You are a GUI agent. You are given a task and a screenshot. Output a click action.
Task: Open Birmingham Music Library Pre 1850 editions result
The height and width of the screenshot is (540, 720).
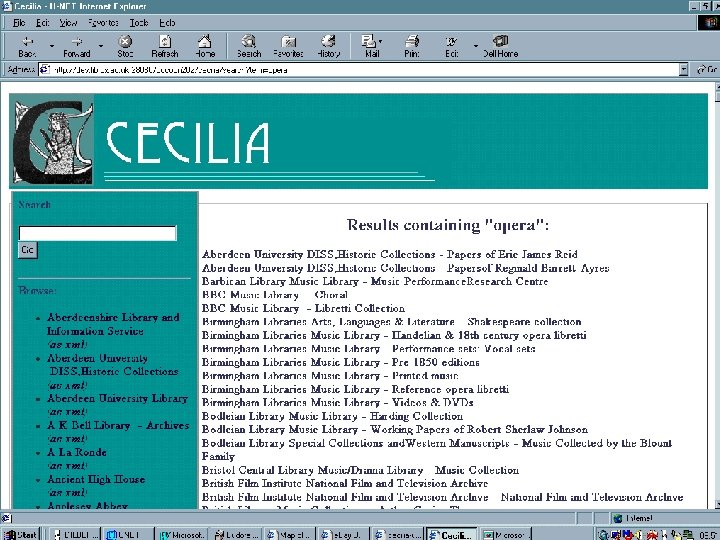341,362
